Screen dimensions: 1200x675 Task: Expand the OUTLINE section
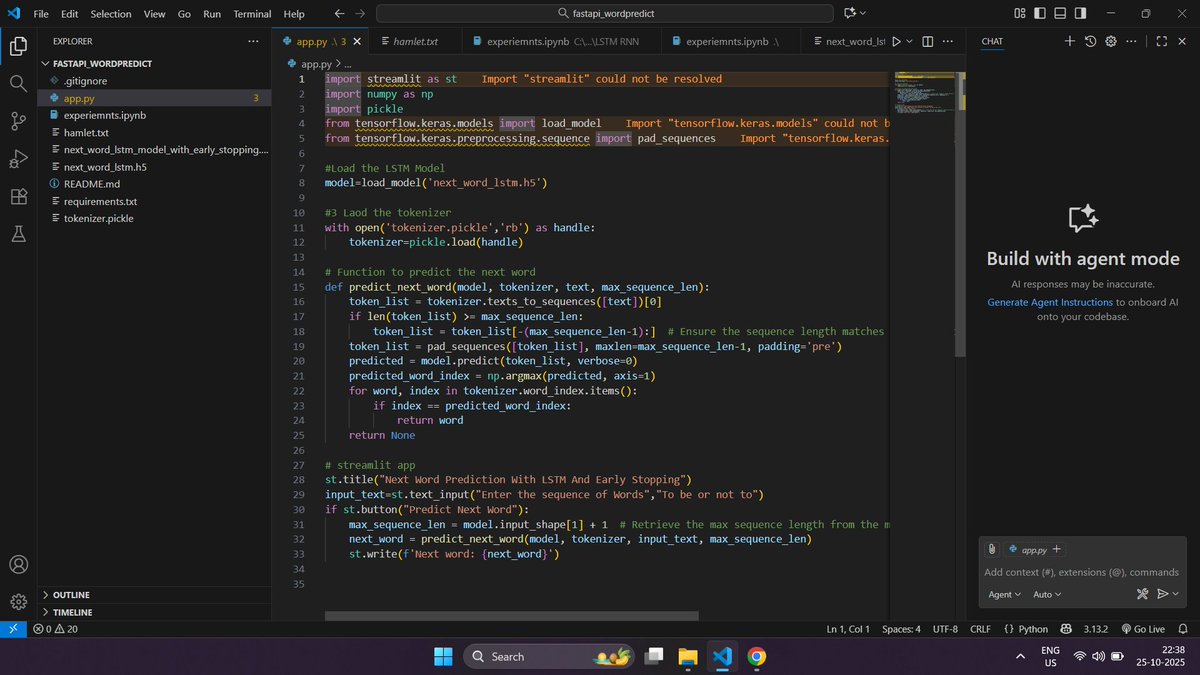pos(154,595)
